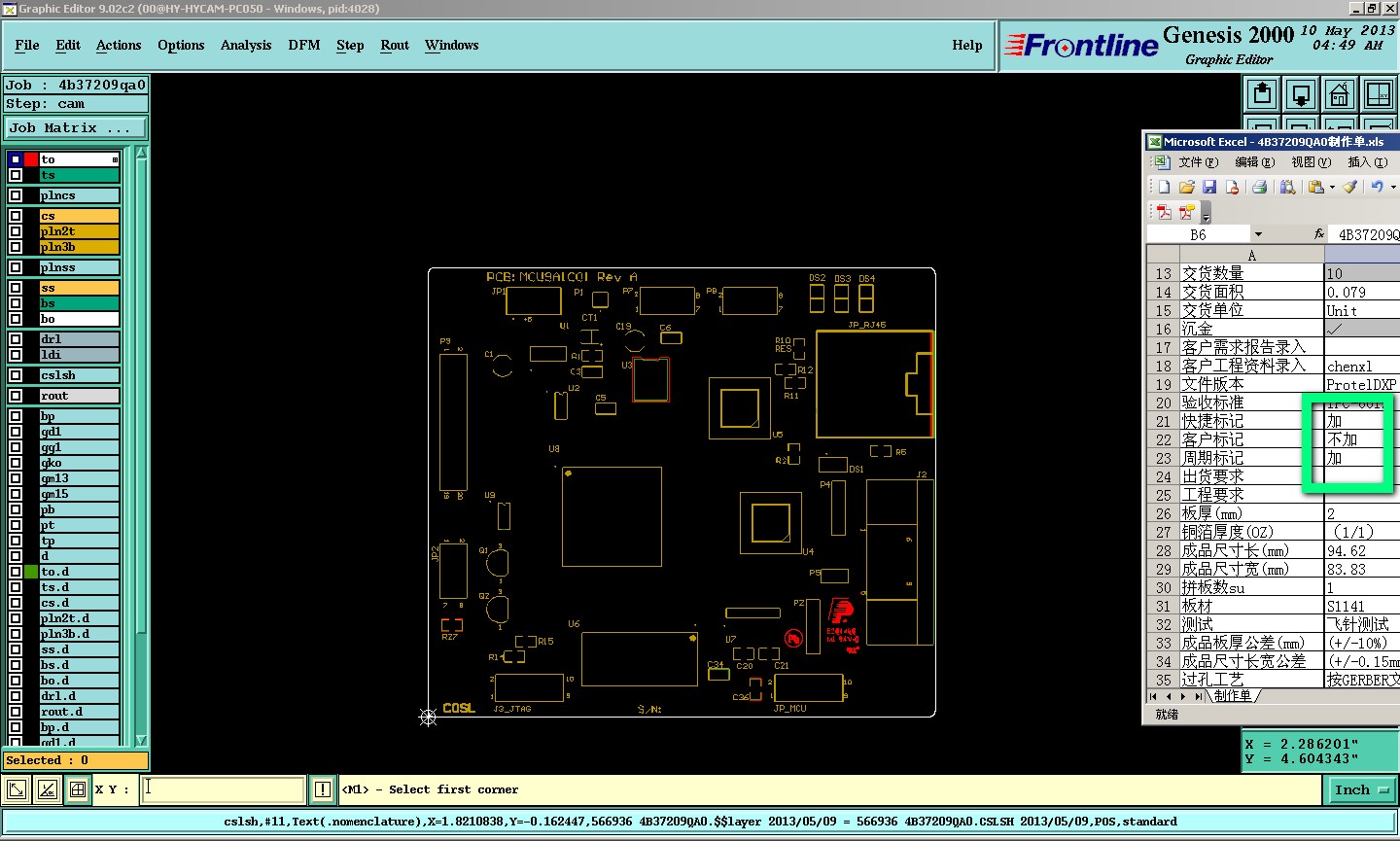Click the XY window layout icon
The width and height of the screenshot is (1400, 841).
pos(1378,94)
